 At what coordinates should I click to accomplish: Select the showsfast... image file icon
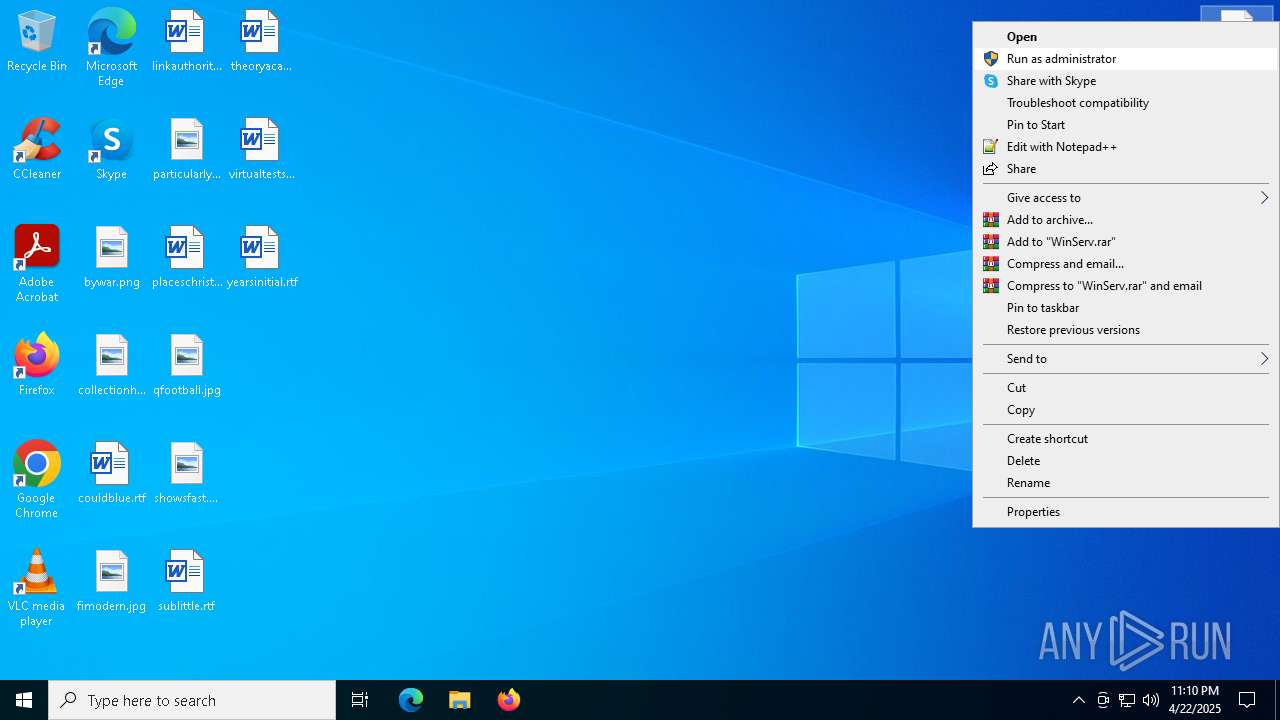point(187,474)
